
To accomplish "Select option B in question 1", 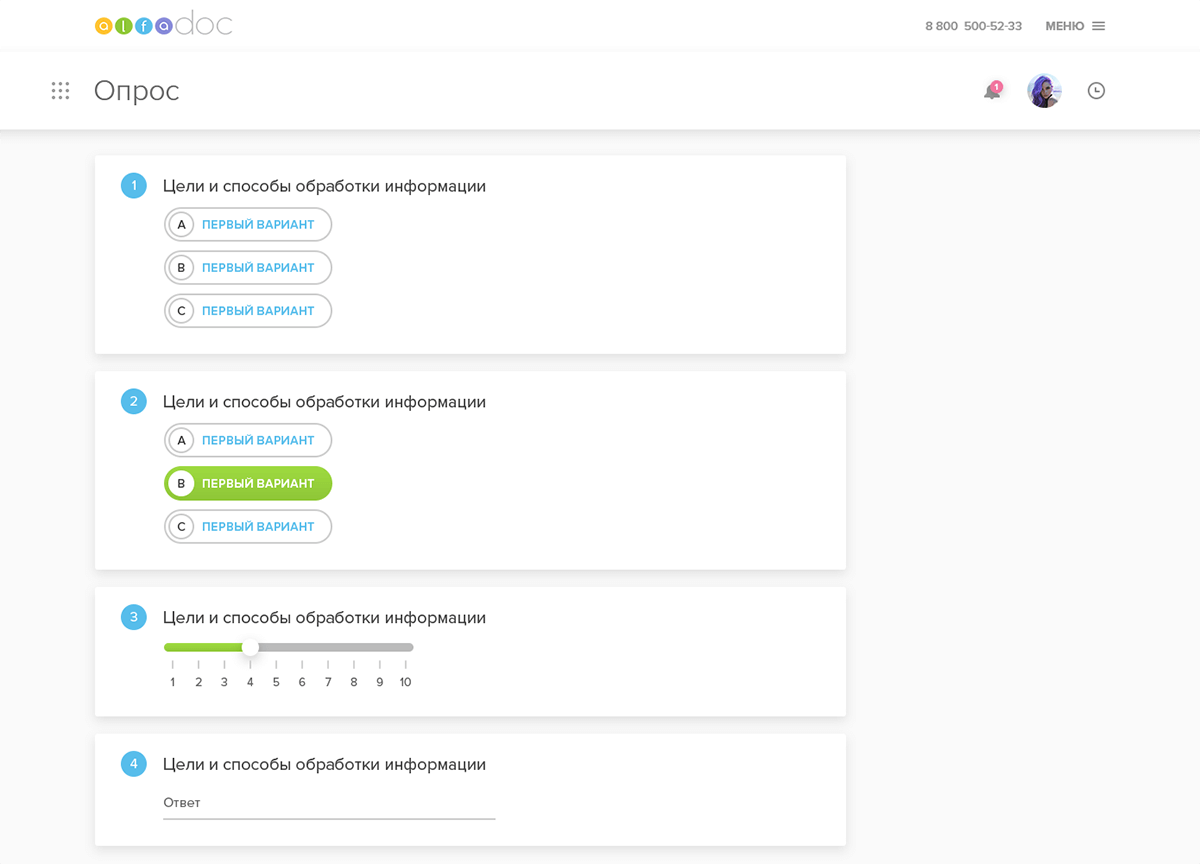I will click(x=248, y=268).
